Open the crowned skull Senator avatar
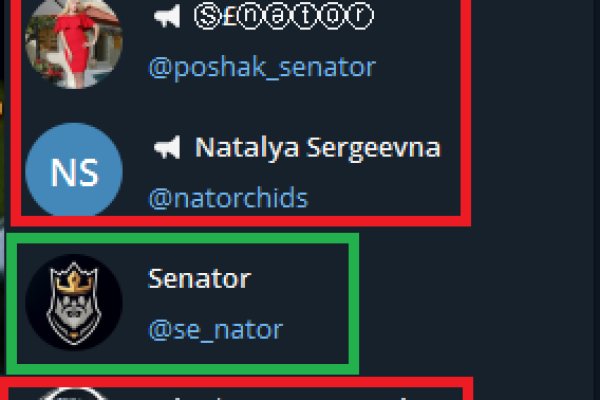Viewport: 600px width, 400px height. pos(73,302)
